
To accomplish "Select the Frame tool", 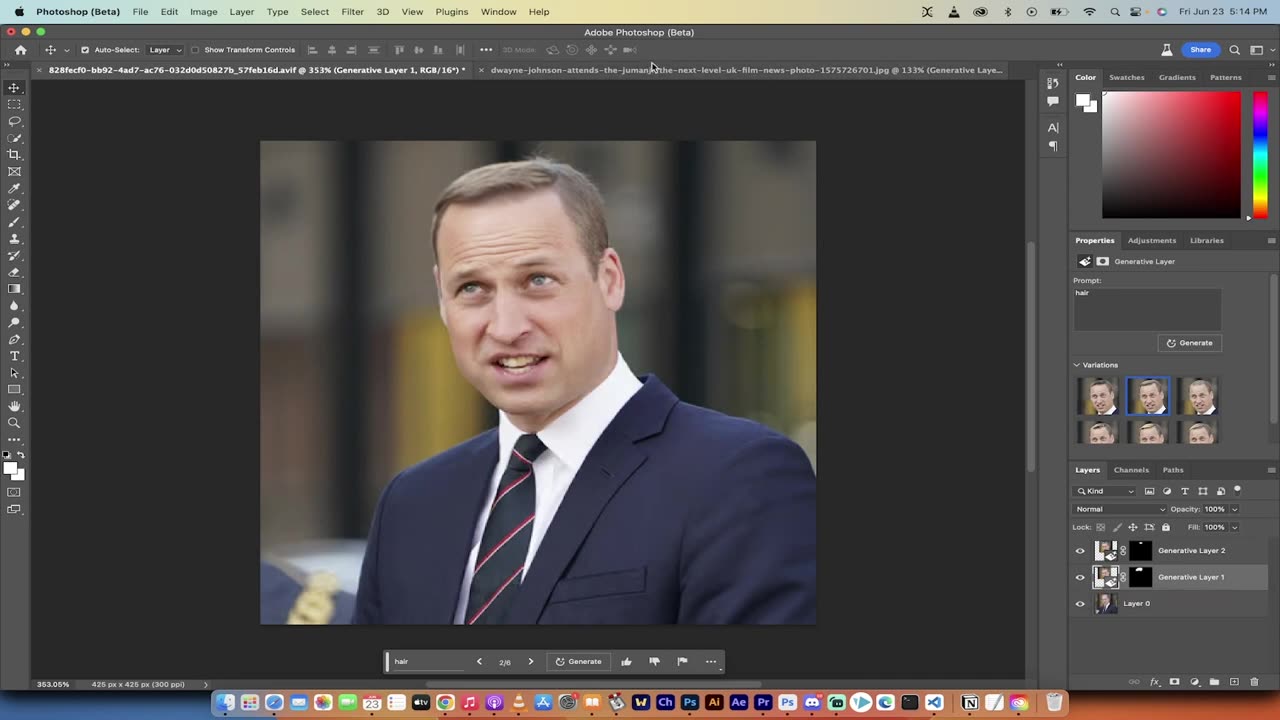I will coord(14,171).
